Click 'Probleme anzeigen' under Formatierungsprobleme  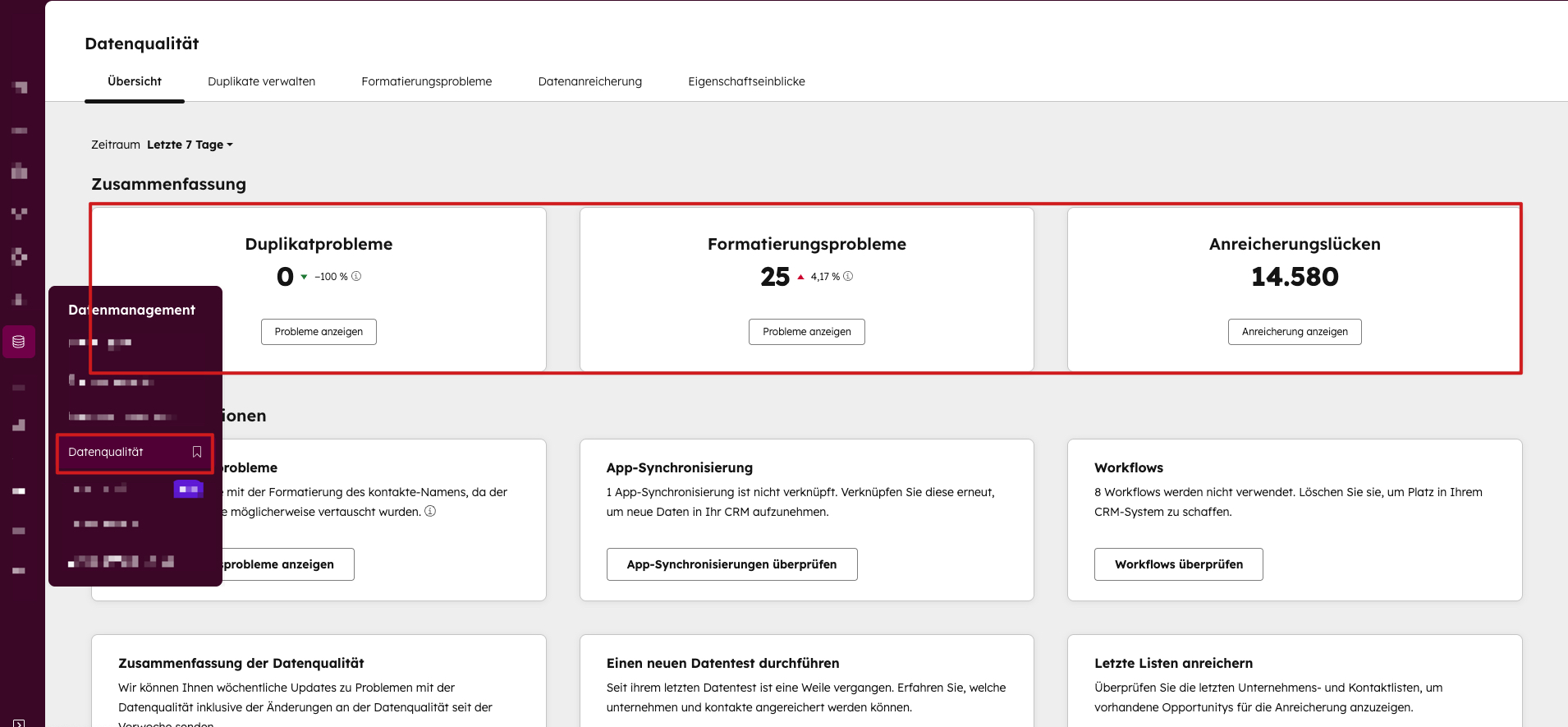pos(806,332)
